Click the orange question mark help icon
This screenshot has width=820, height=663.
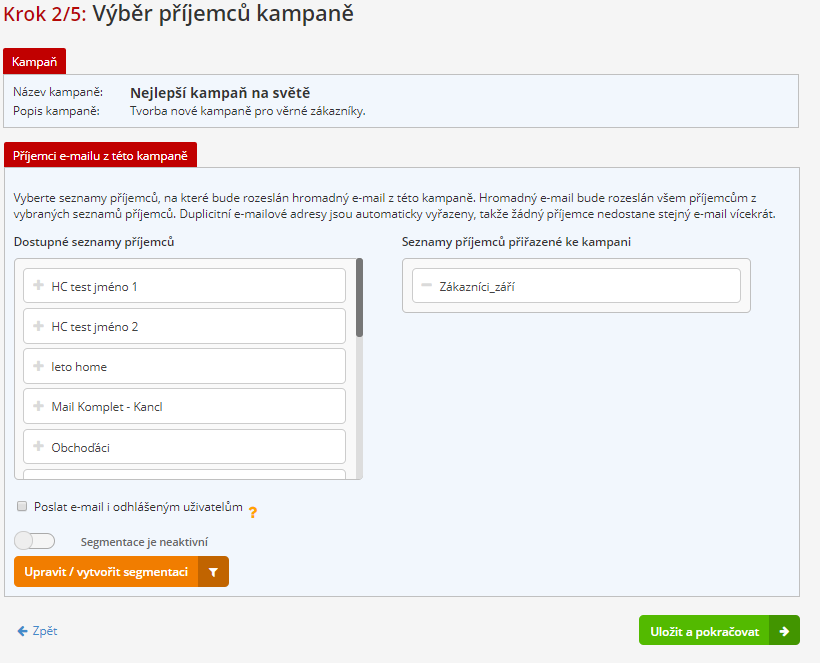click(253, 512)
